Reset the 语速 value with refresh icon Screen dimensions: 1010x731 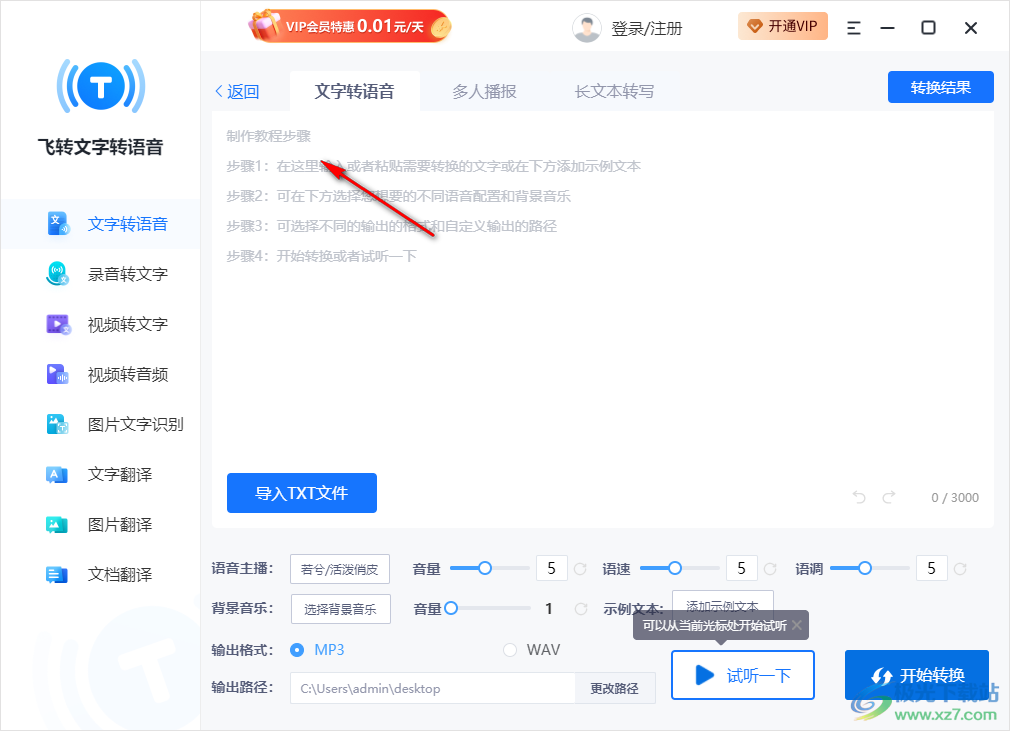pos(770,569)
